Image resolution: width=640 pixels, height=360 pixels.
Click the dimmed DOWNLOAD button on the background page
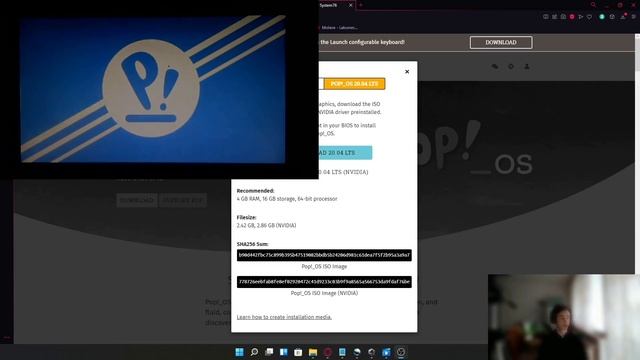[137, 200]
